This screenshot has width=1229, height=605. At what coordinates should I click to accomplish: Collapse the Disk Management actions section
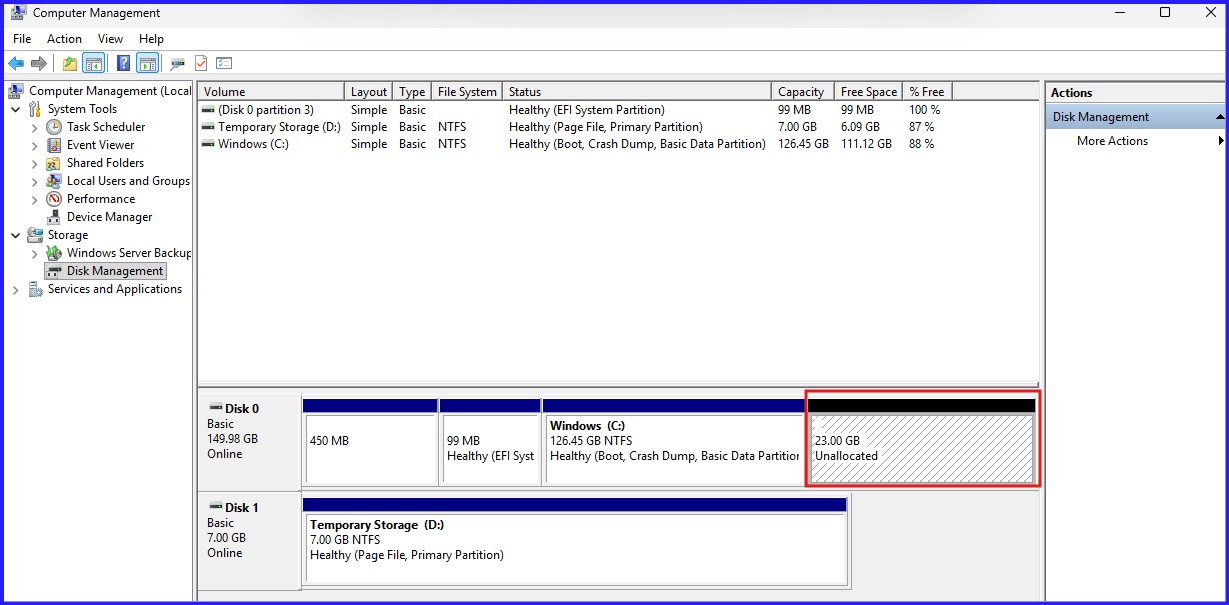point(1218,116)
